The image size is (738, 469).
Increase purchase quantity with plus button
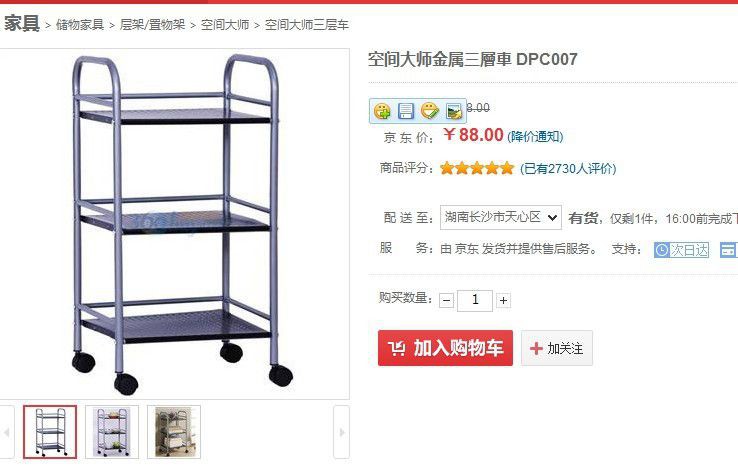[503, 300]
